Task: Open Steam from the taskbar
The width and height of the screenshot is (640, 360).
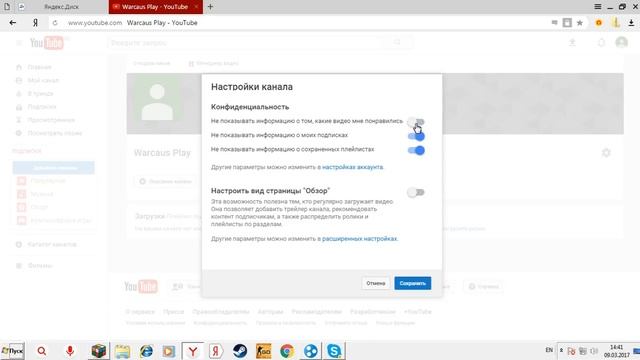Action: (x=240, y=351)
